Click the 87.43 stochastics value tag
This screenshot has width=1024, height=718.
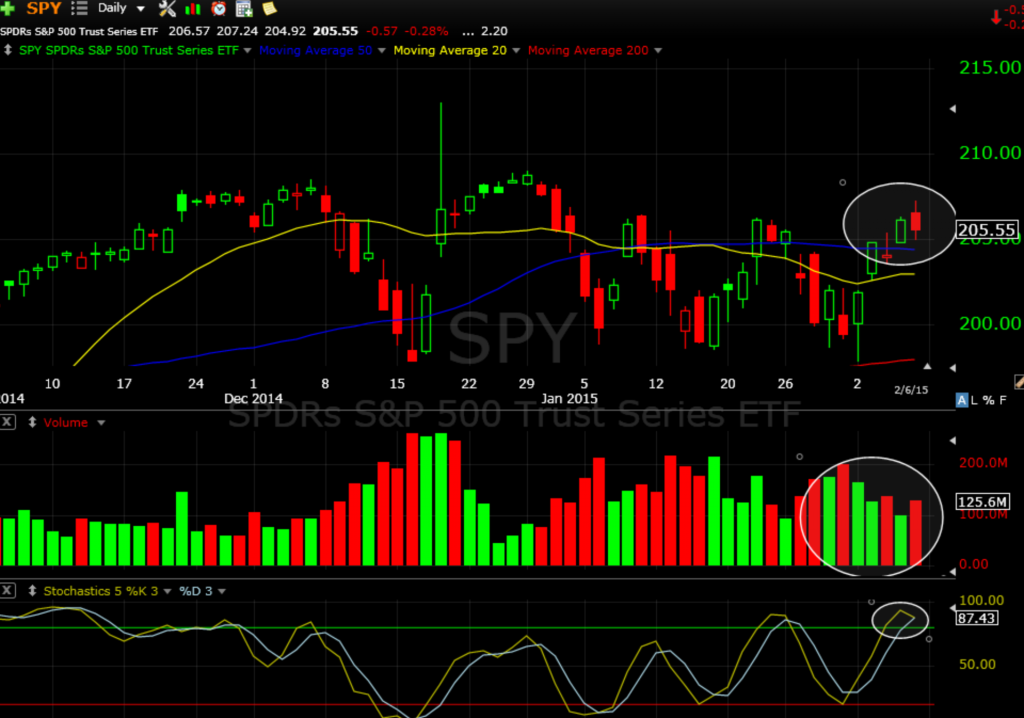click(x=977, y=618)
